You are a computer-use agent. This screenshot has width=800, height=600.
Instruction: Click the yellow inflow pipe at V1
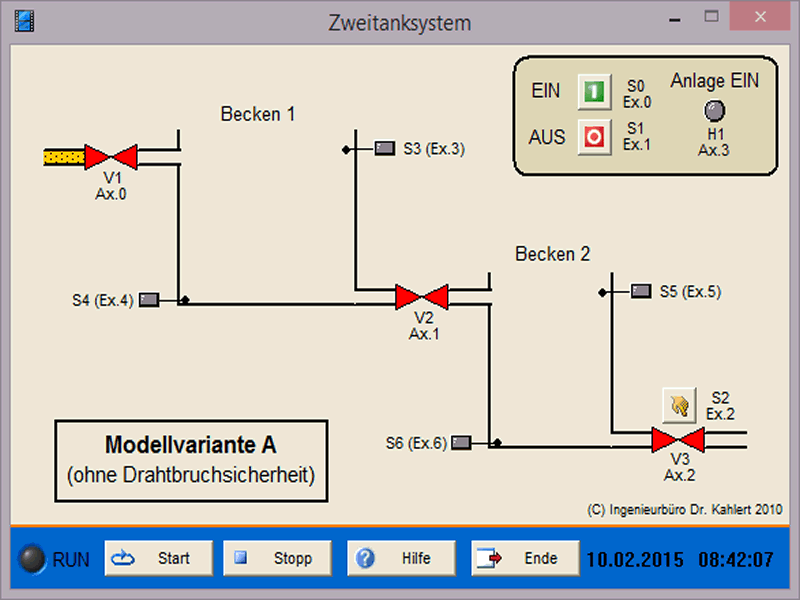click(x=63, y=157)
